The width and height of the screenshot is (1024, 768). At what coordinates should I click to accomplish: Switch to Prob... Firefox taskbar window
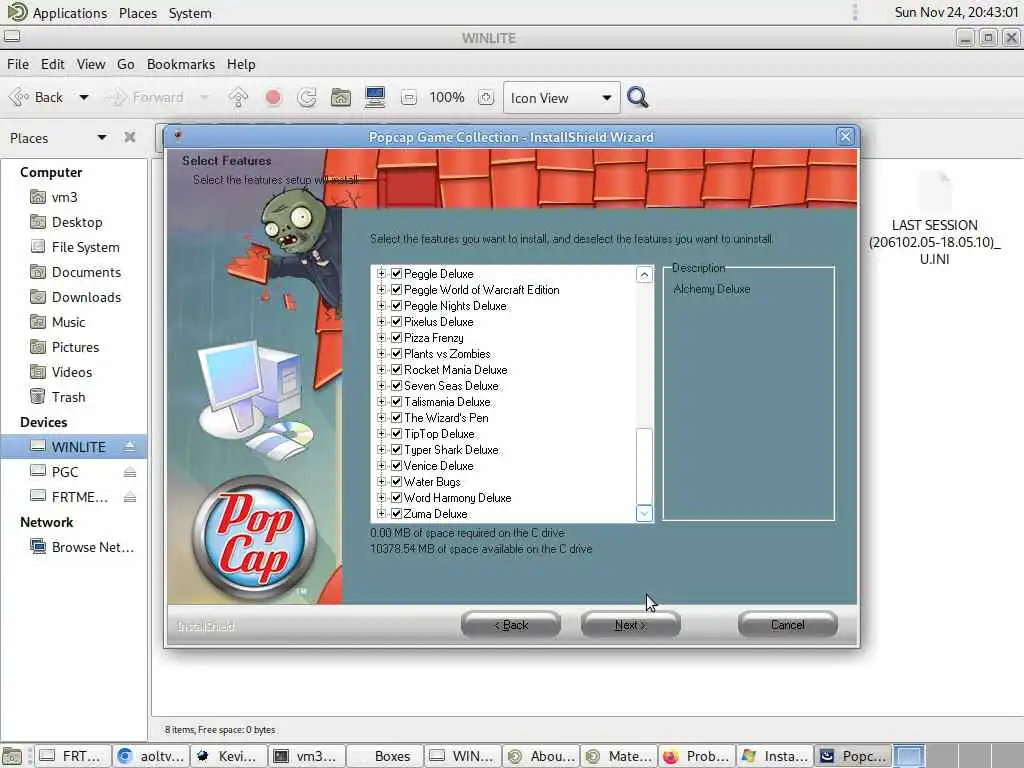(697, 756)
